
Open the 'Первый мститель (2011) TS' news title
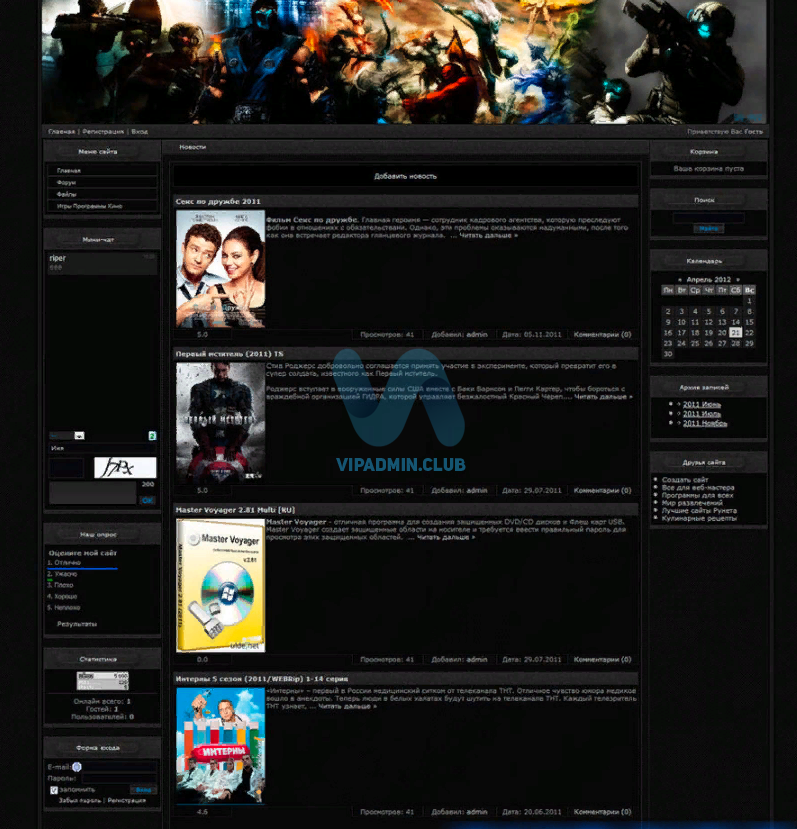tap(230, 354)
